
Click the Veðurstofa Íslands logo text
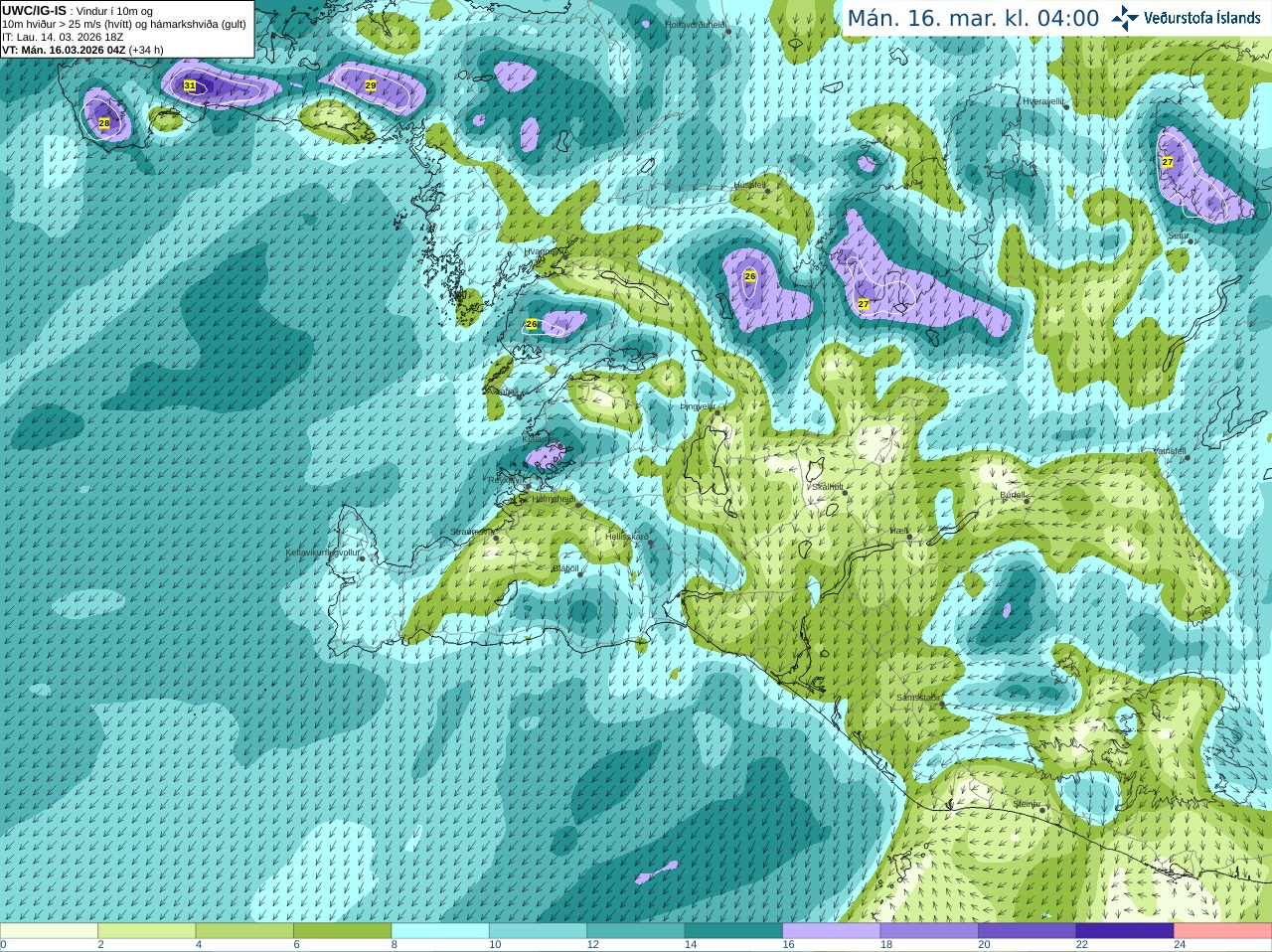point(1201,18)
